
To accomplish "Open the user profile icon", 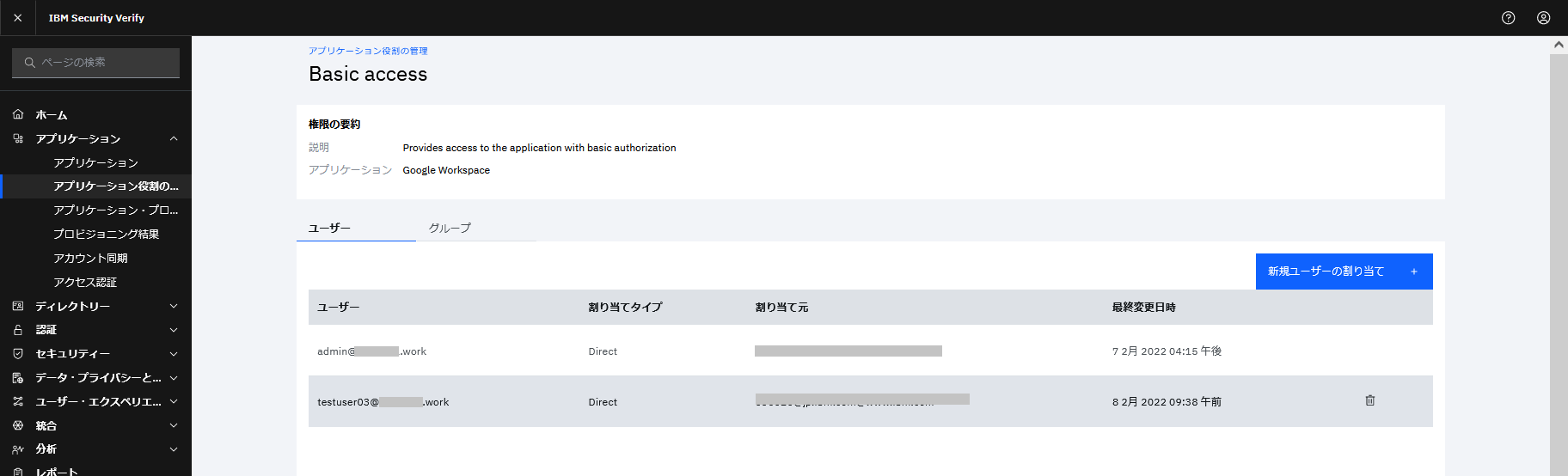I will click(x=1543, y=17).
